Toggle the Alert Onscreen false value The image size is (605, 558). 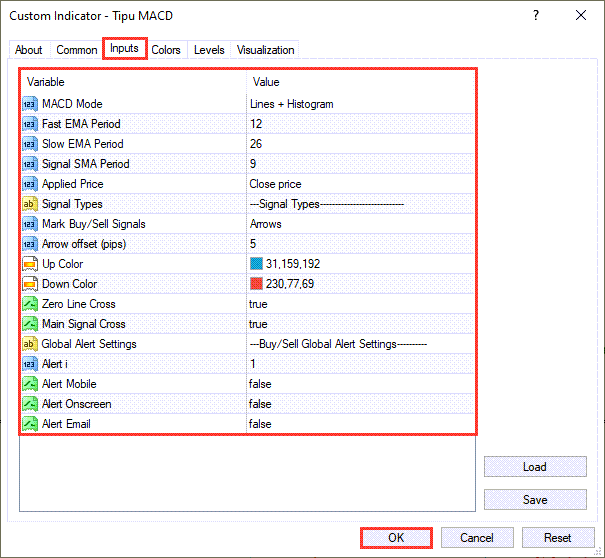[x=260, y=404]
